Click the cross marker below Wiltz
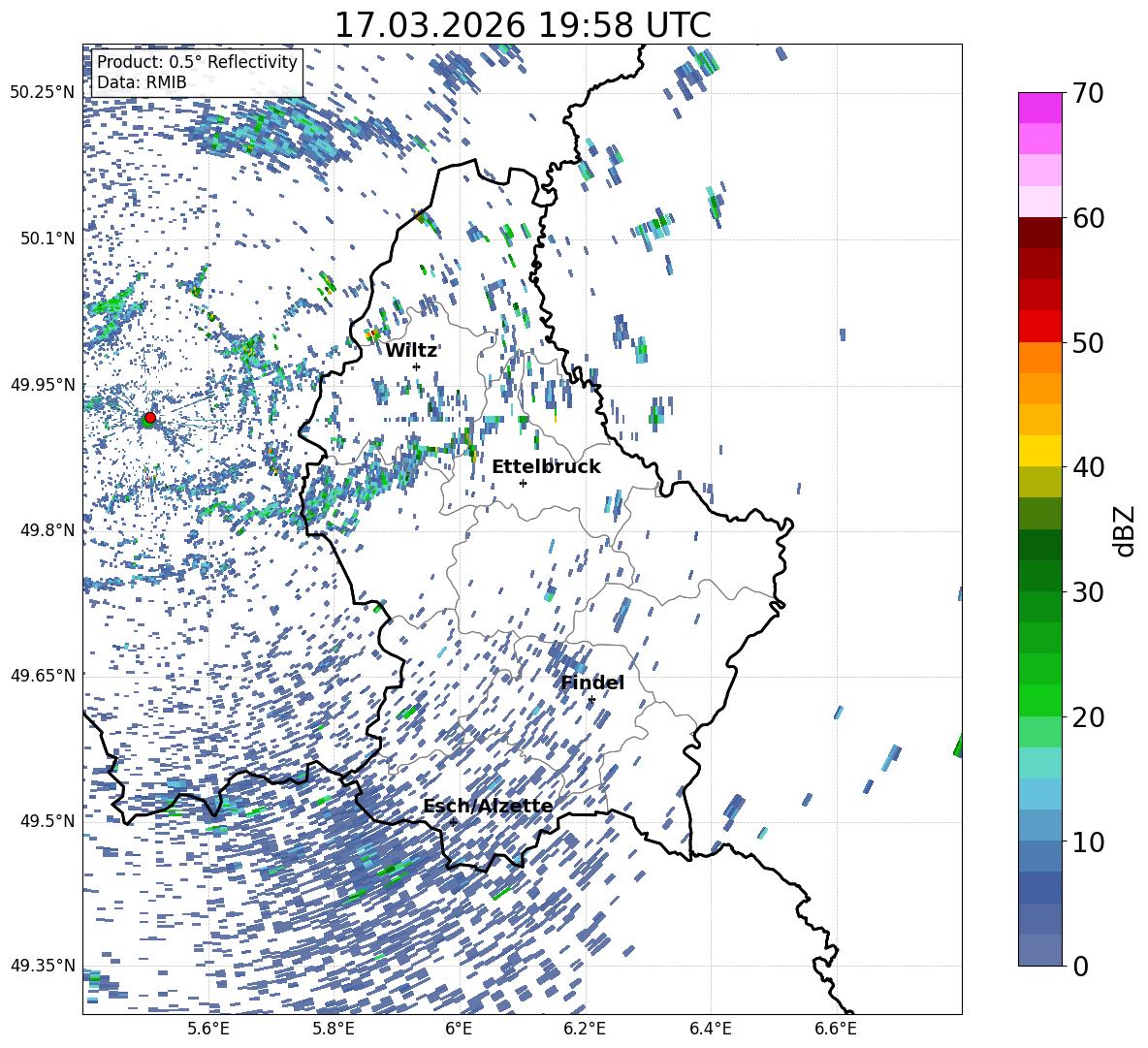This screenshot has height=1048, width=1148. click(x=416, y=366)
